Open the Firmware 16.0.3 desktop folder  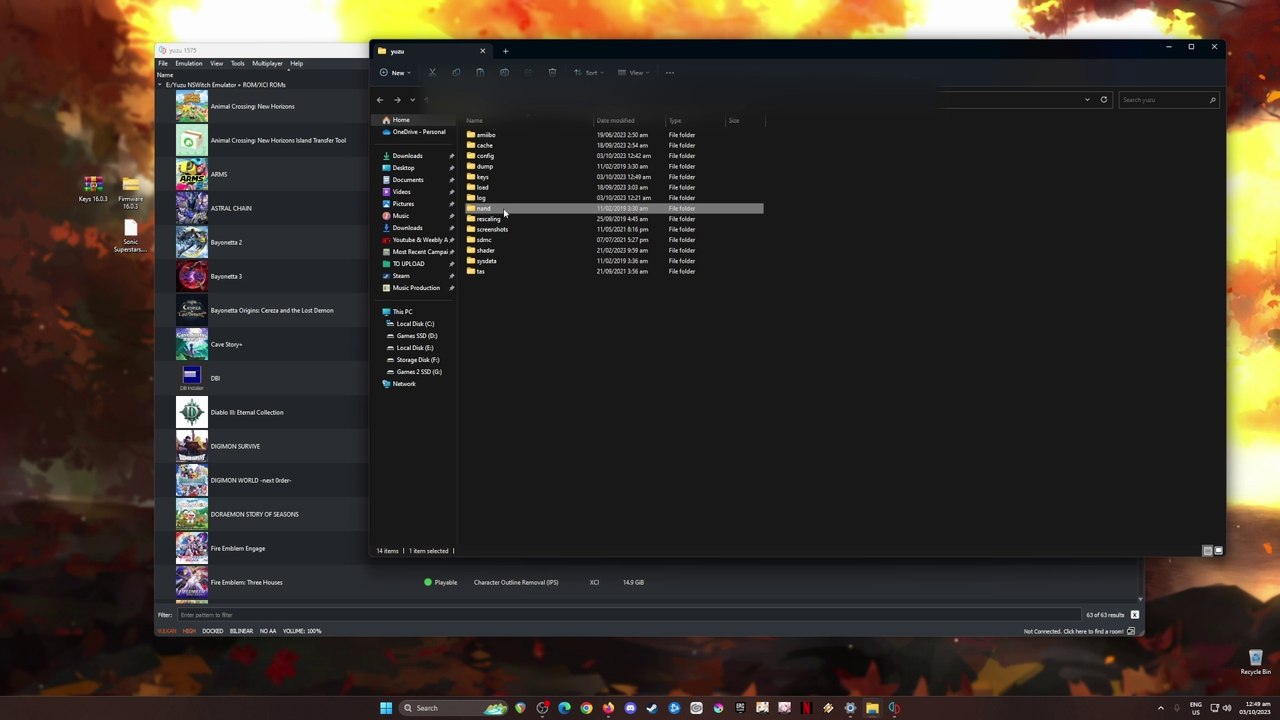click(131, 191)
